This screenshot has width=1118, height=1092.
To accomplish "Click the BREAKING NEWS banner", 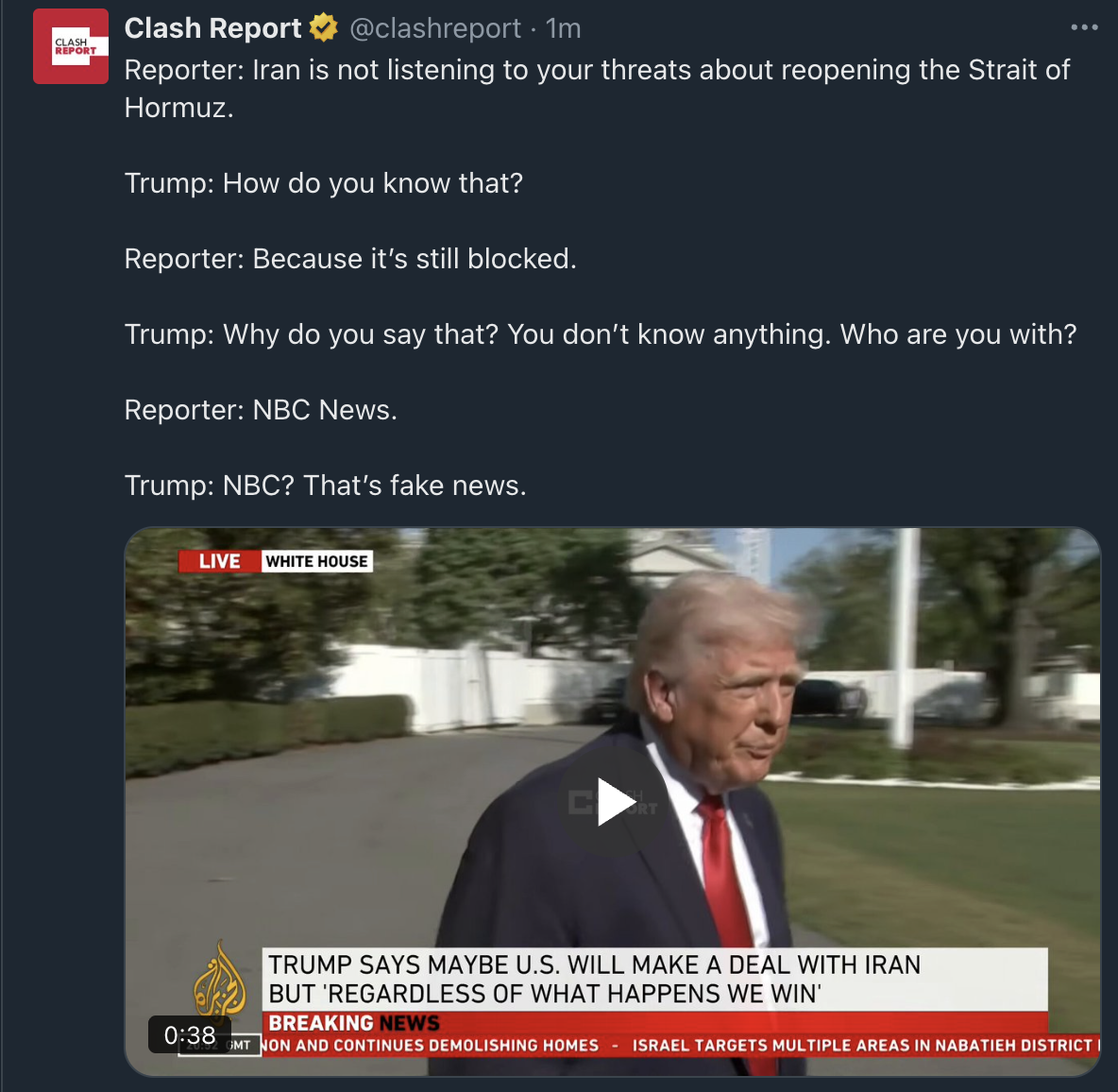I will [354, 1023].
